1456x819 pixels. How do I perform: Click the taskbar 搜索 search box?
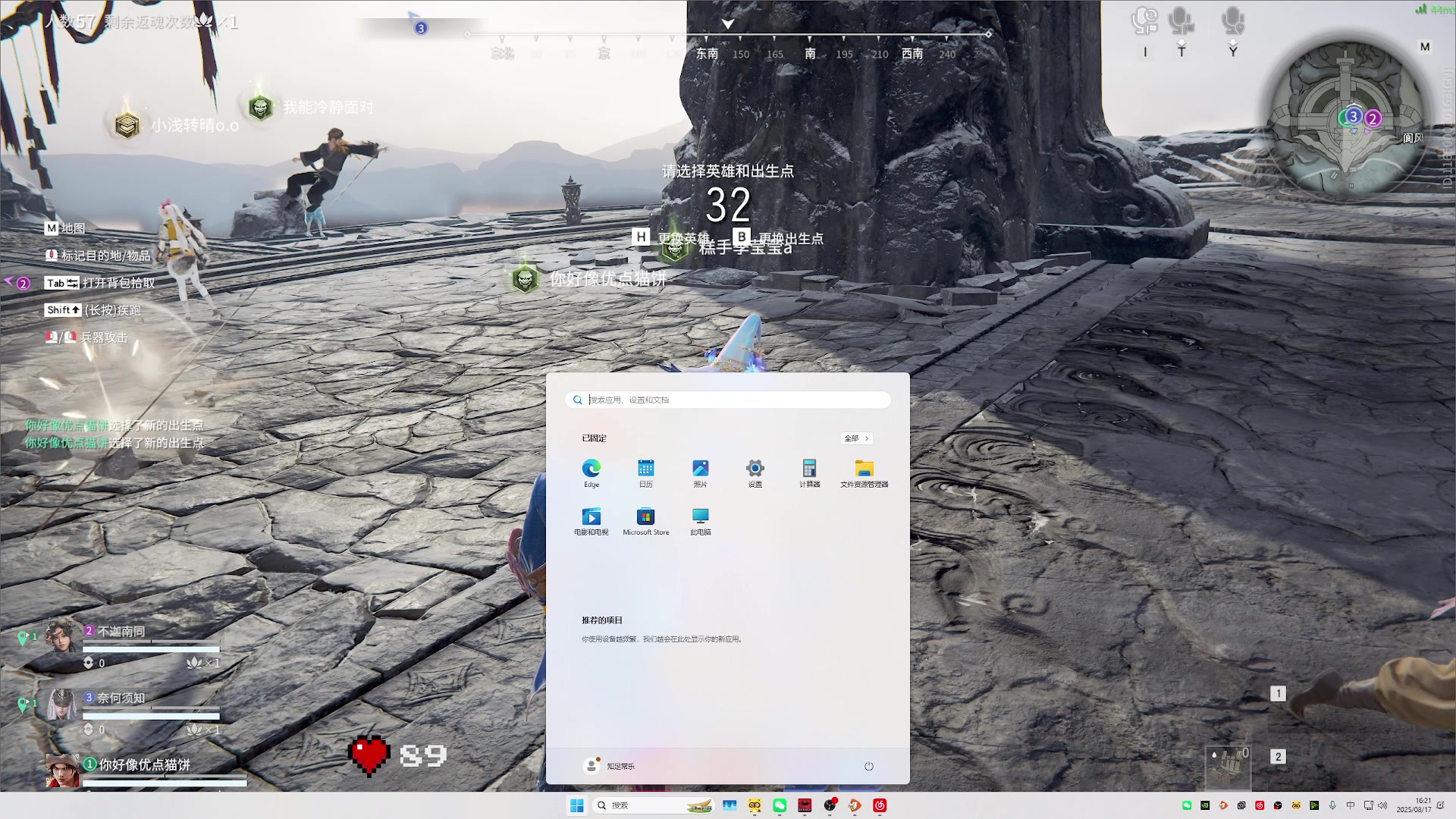(x=654, y=805)
